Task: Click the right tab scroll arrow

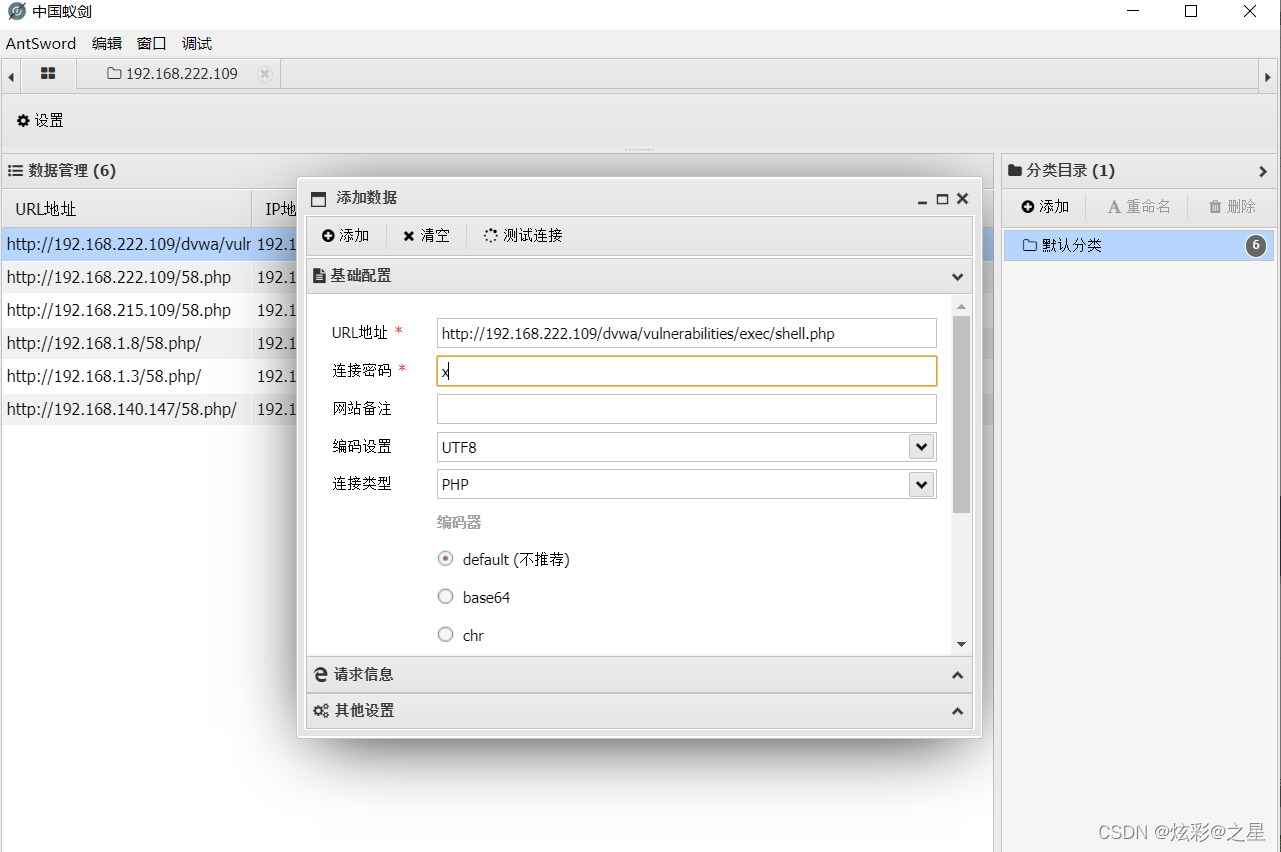Action: [1268, 76]
